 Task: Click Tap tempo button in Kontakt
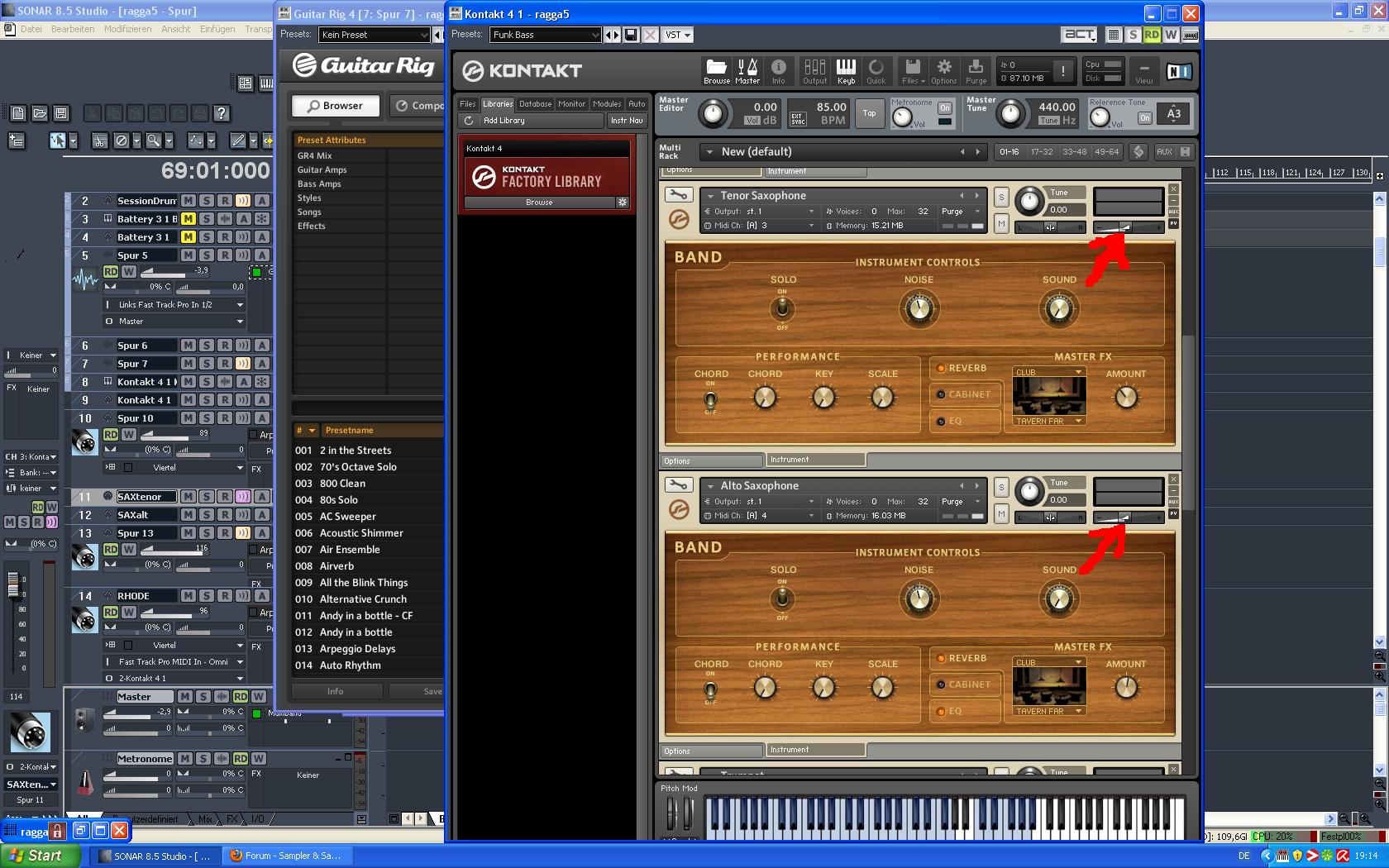[869, 113]
